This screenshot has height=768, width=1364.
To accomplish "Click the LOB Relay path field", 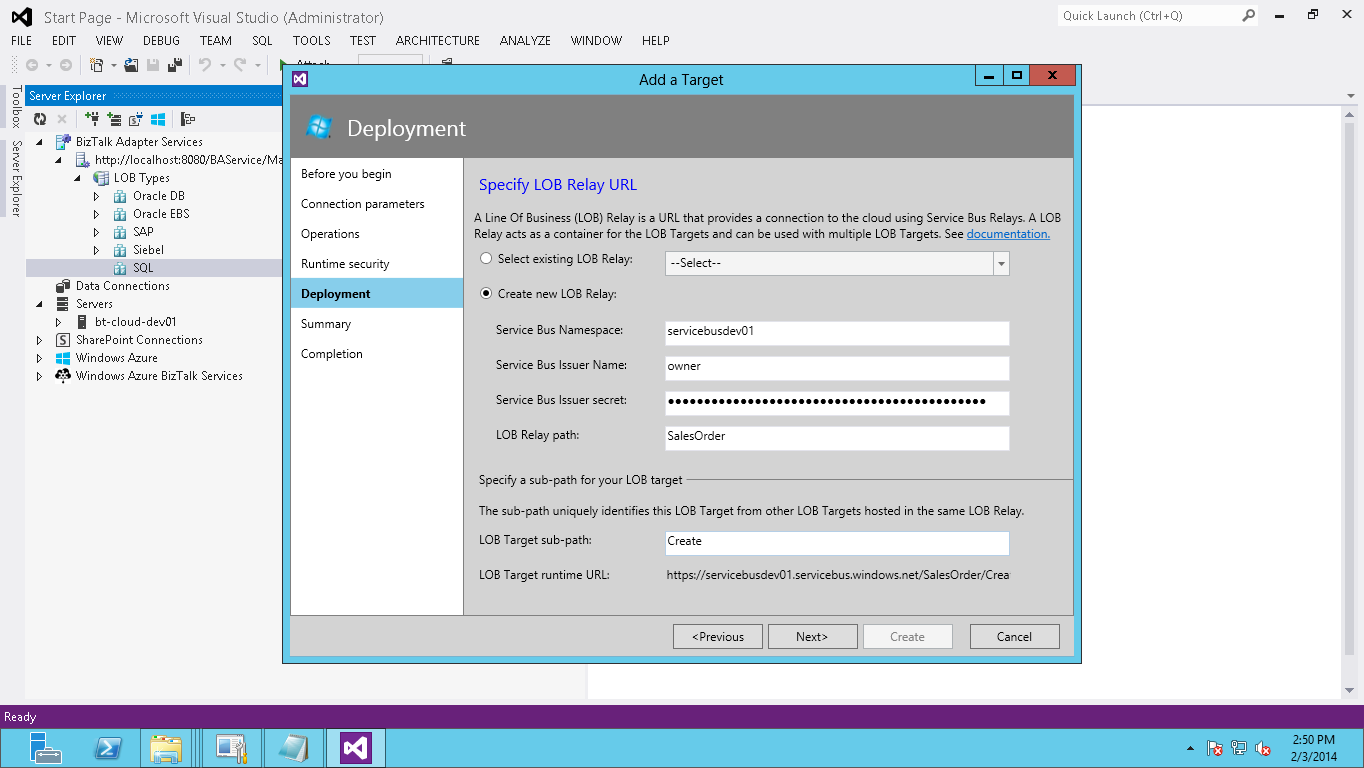I will 837,437.
